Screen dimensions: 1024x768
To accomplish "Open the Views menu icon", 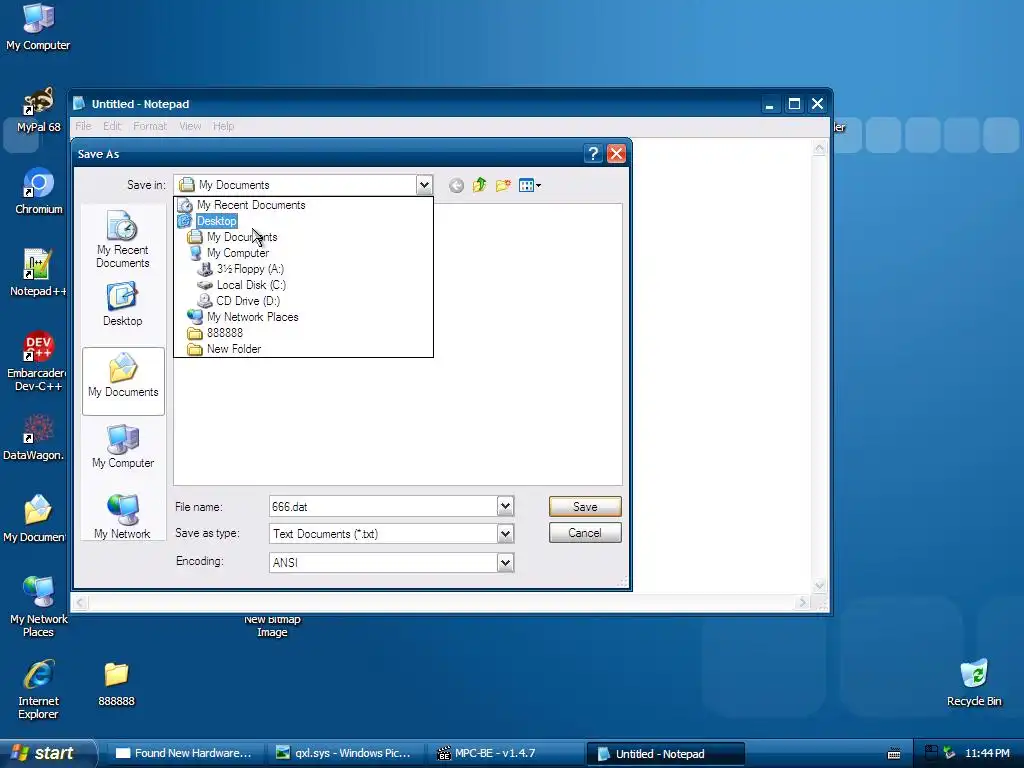I will click(x=530, y=185).
